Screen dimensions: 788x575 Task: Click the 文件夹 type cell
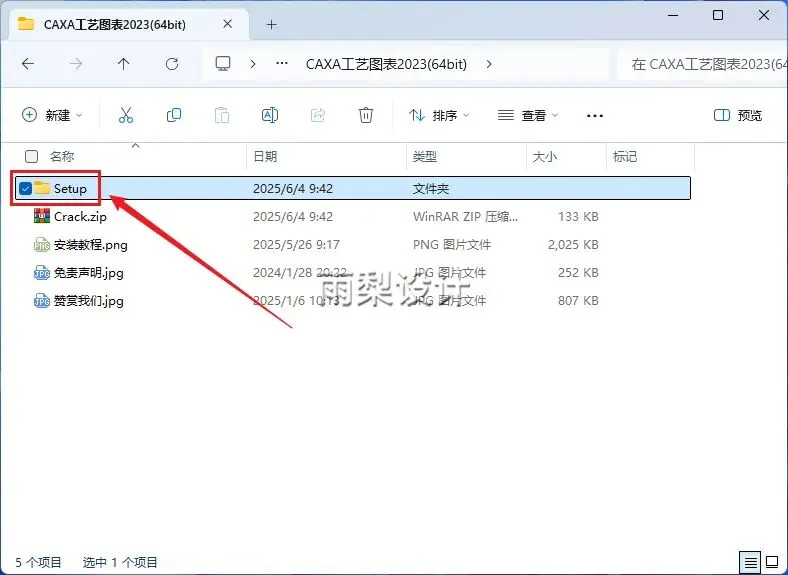(431, 188)
